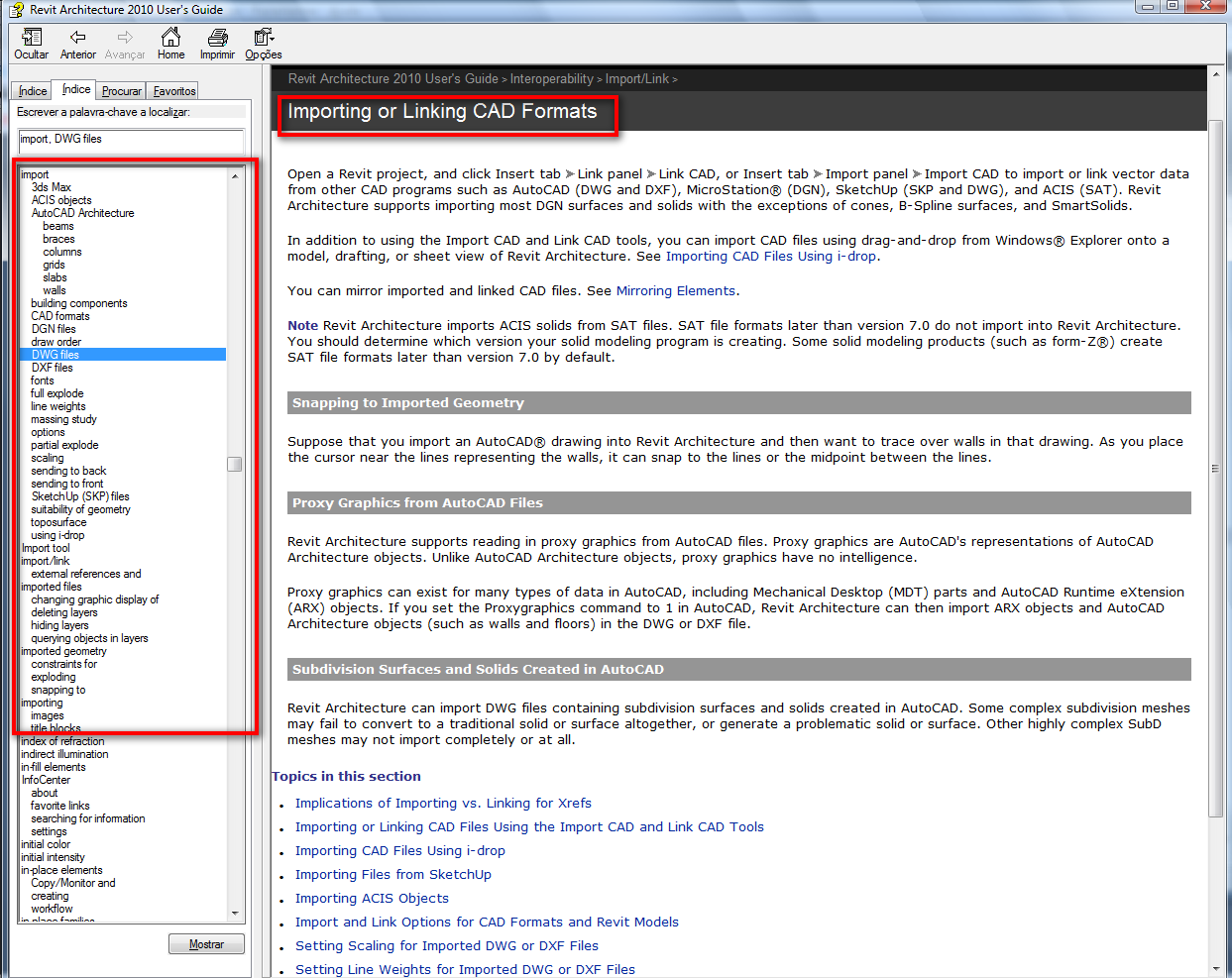Screen dimensions: 1232x978
Task: Select the highlighted 'DWG files' index entry
Action: [x=123, y=355]
